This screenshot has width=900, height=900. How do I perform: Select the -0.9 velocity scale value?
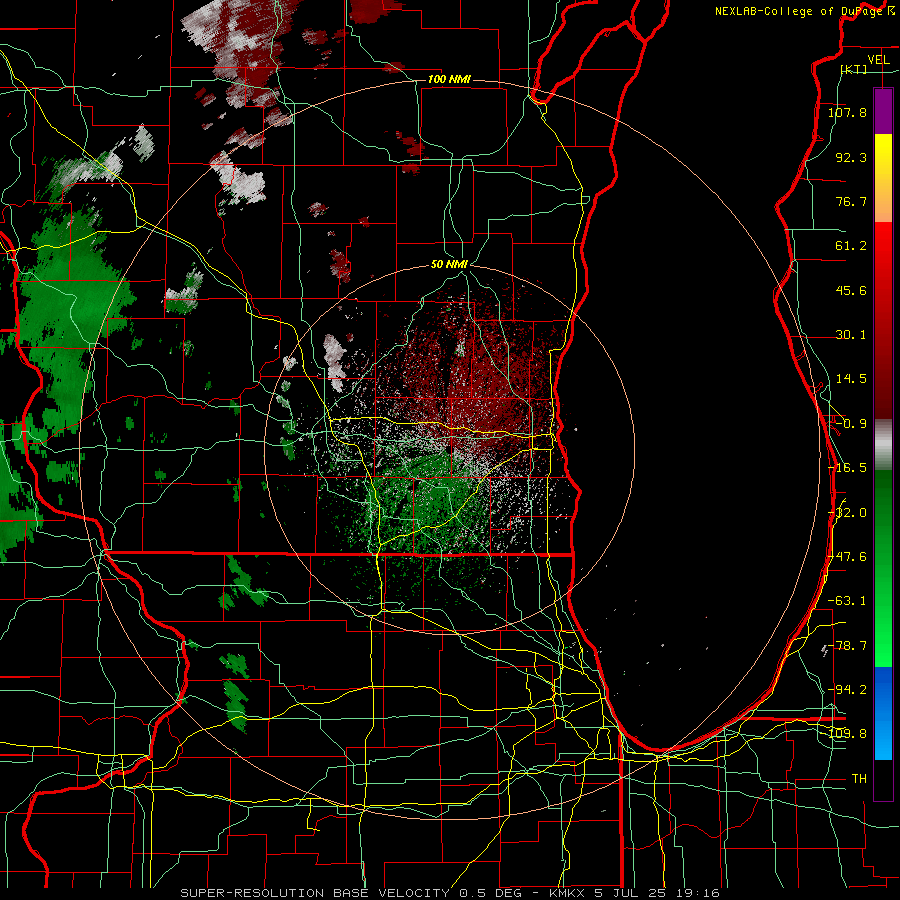pyautogui.click(x=851, y=424)
